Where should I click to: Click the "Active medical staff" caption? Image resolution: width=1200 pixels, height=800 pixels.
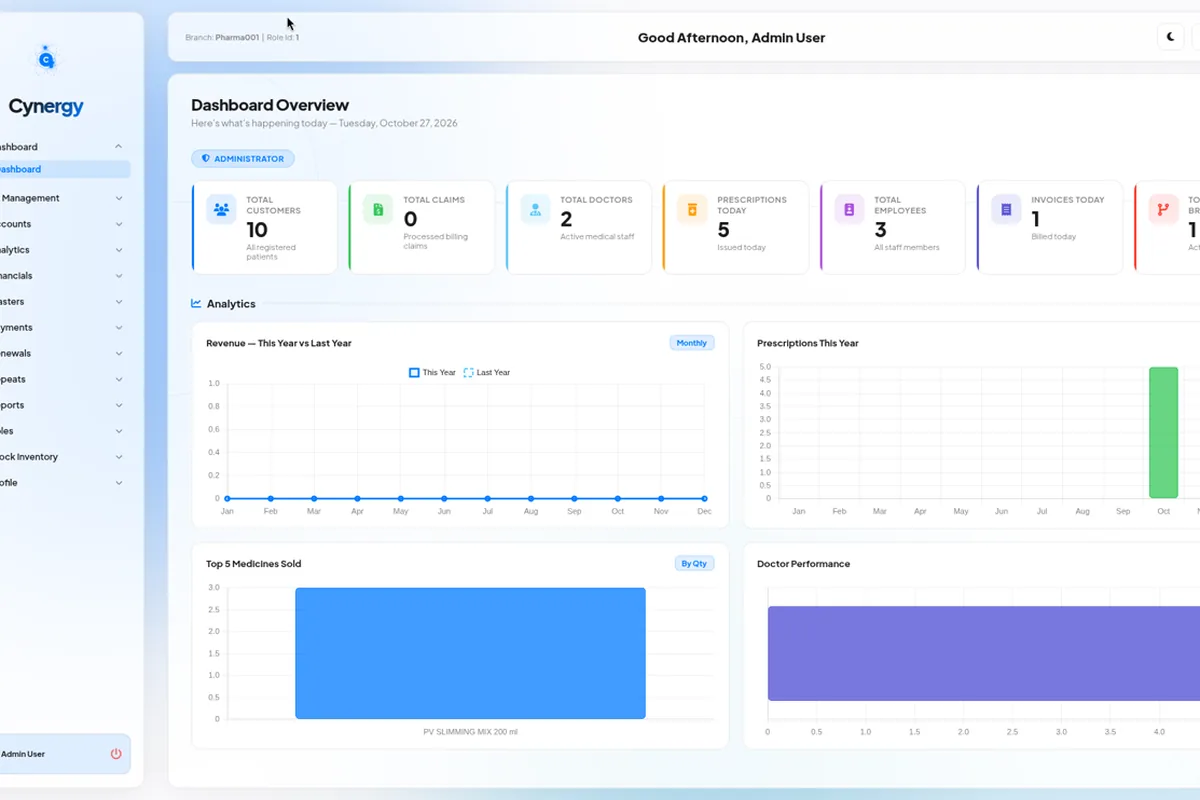tap(597, 237)
